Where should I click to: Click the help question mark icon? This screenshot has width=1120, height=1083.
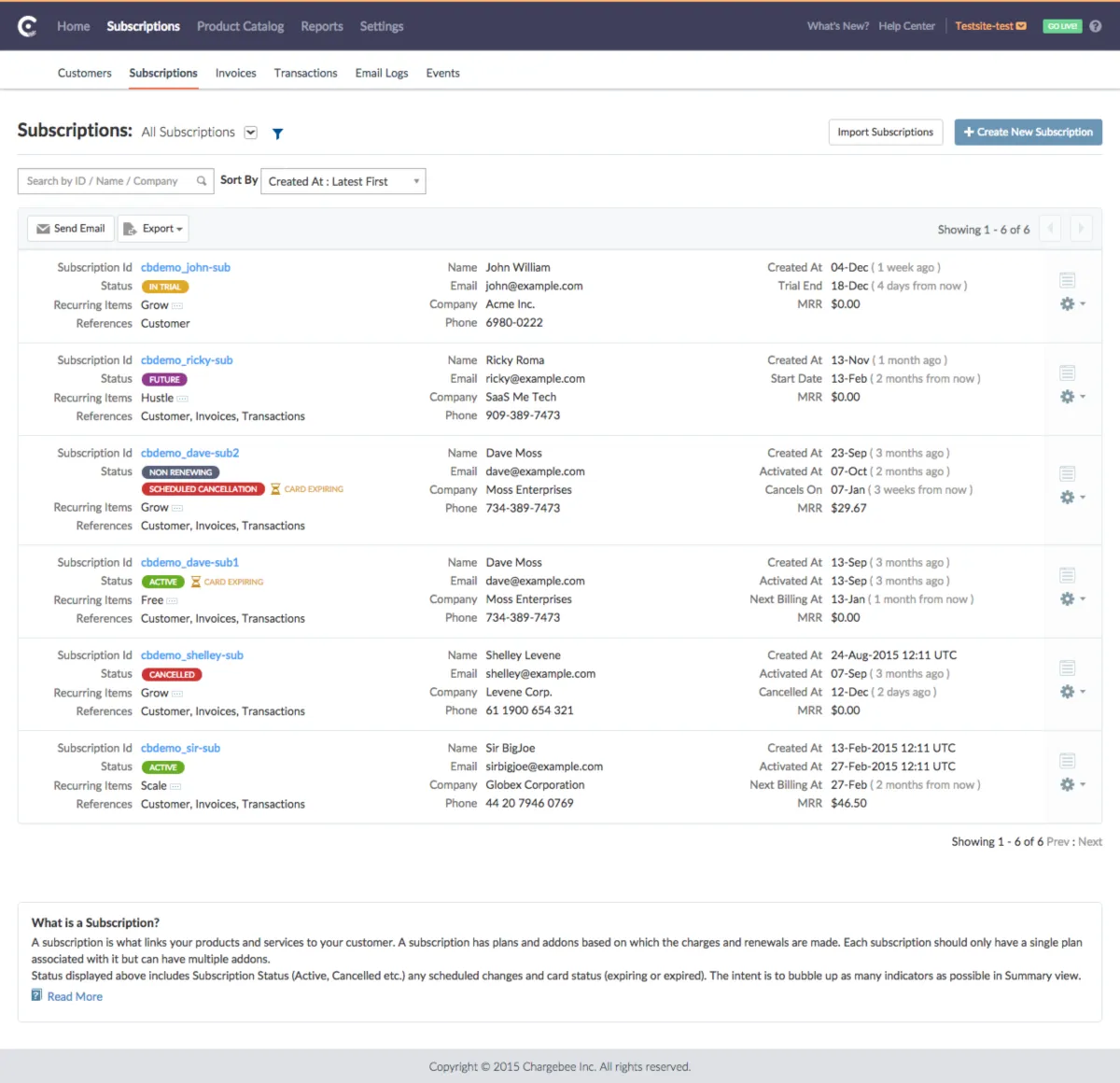click(x=1096, y=26)
